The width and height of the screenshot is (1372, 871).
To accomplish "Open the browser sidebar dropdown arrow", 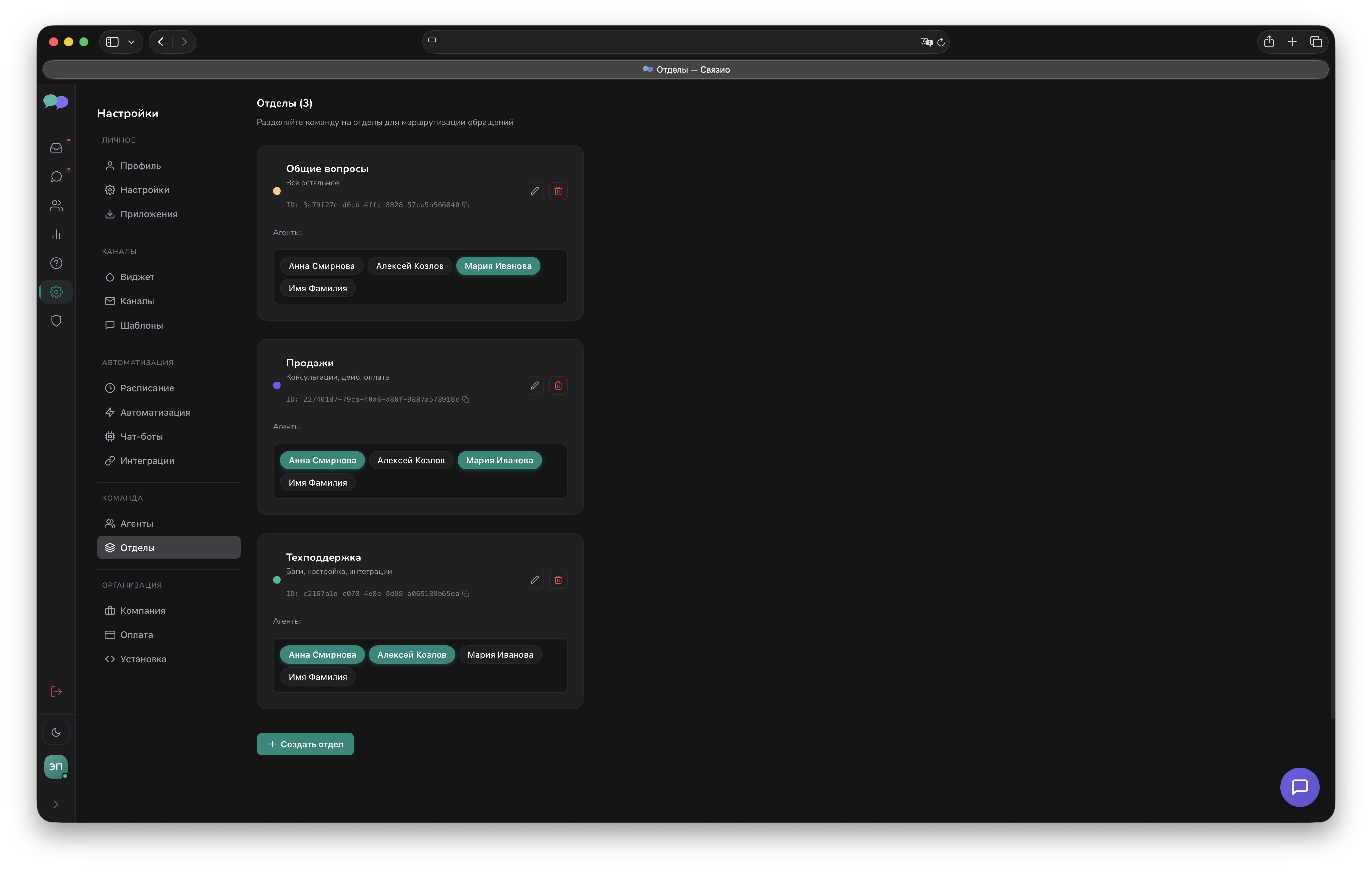I will pyautogui.click(x=131, y=42).
